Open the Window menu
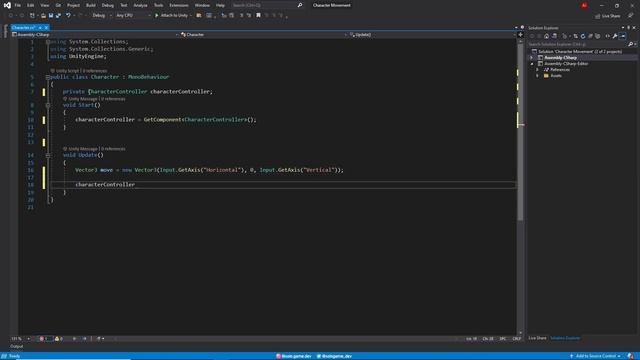Viewport: 640px width, 360px height. [x=202, y=5]
